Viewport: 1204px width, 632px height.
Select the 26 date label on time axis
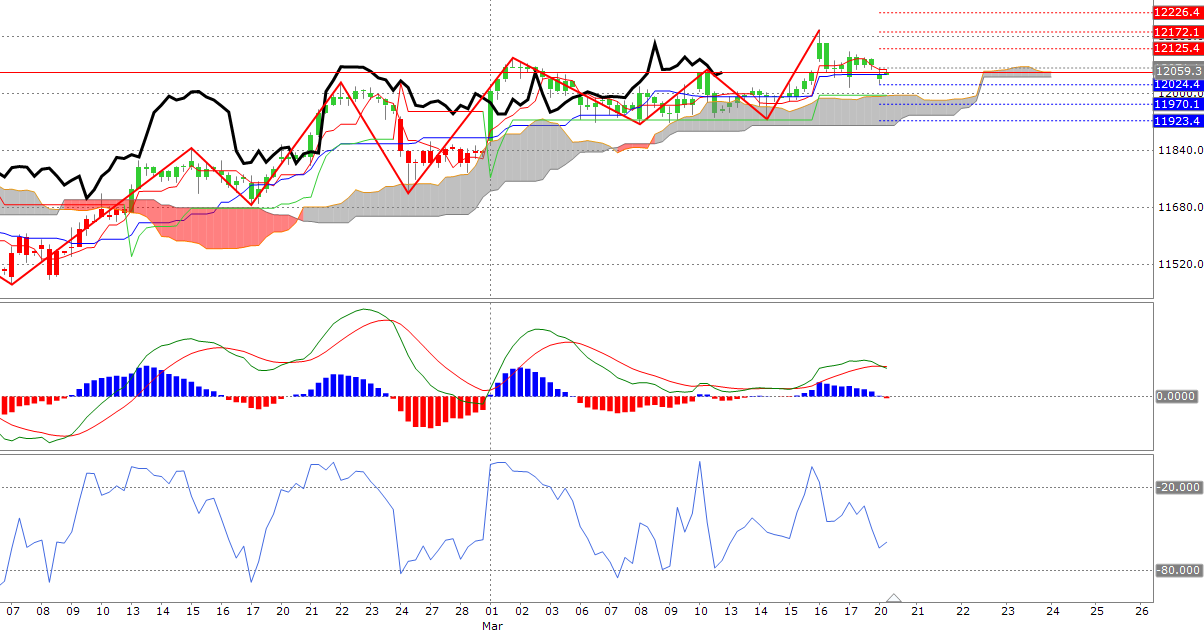pyautogui.click(x=1142, y=610)
